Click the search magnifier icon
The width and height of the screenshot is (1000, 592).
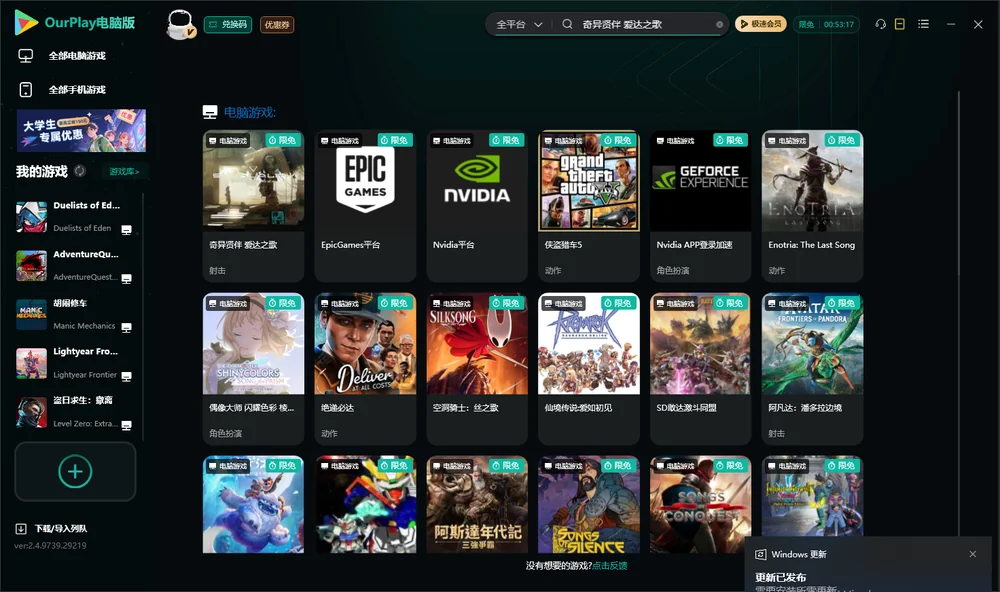click(567, 24)
